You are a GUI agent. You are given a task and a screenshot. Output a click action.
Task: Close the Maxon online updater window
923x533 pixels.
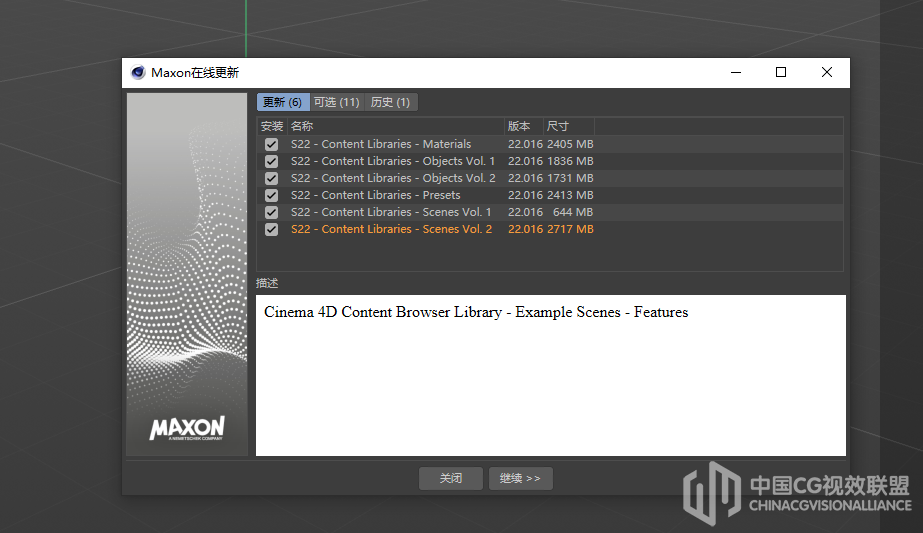pos(827,72)
